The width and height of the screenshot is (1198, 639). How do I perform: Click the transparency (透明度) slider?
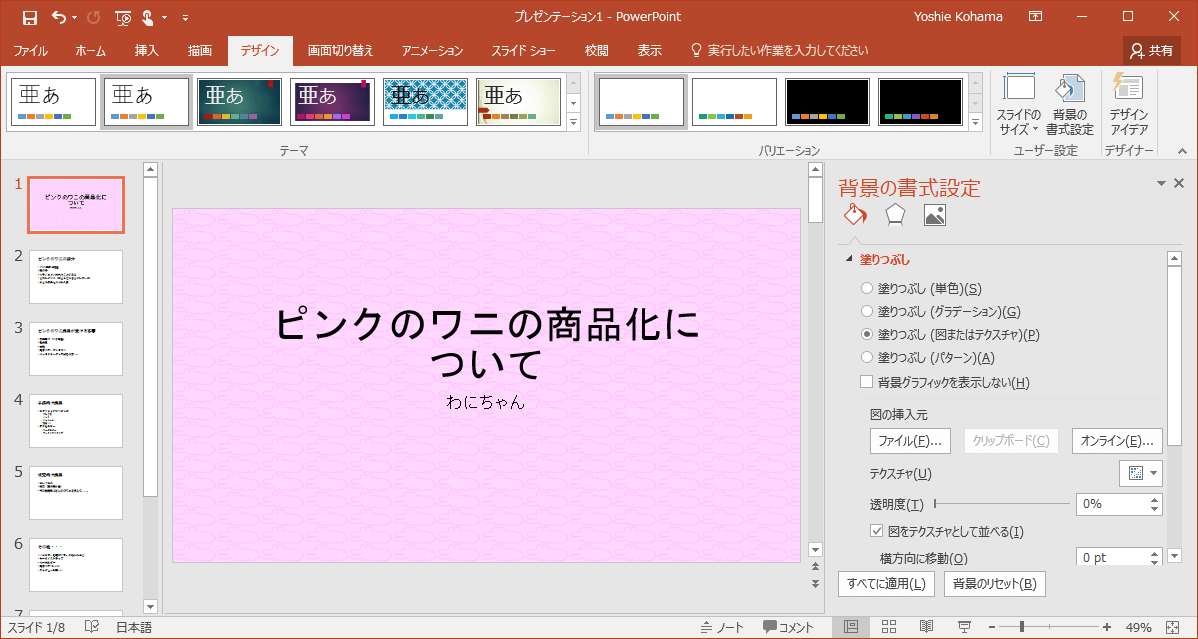coord(1002,504)
